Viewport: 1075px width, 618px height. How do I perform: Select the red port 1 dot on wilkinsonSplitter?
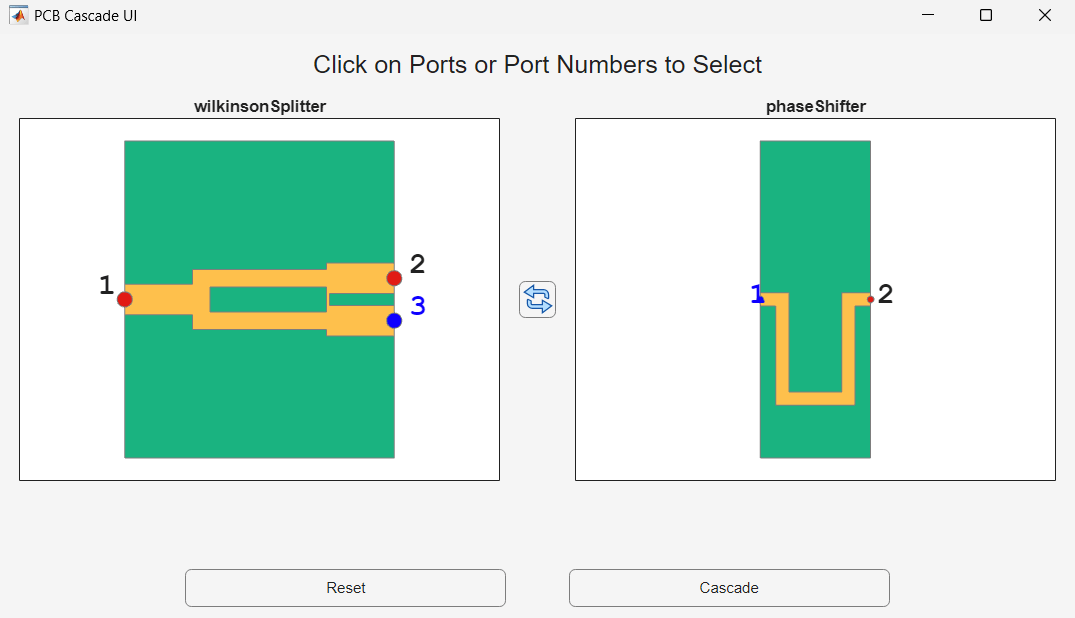pyautogui.click(x=124, y=299)
